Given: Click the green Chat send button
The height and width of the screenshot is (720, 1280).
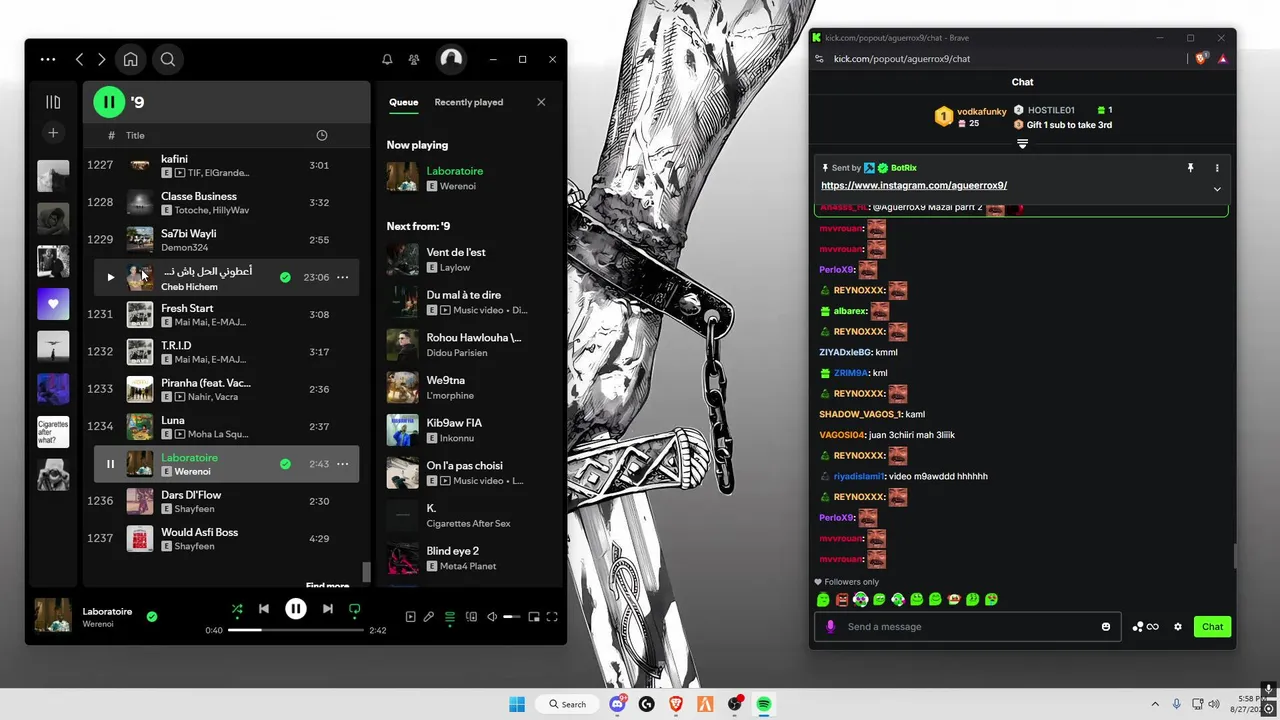Looking at the screenshot, I should pos(1212,627).
